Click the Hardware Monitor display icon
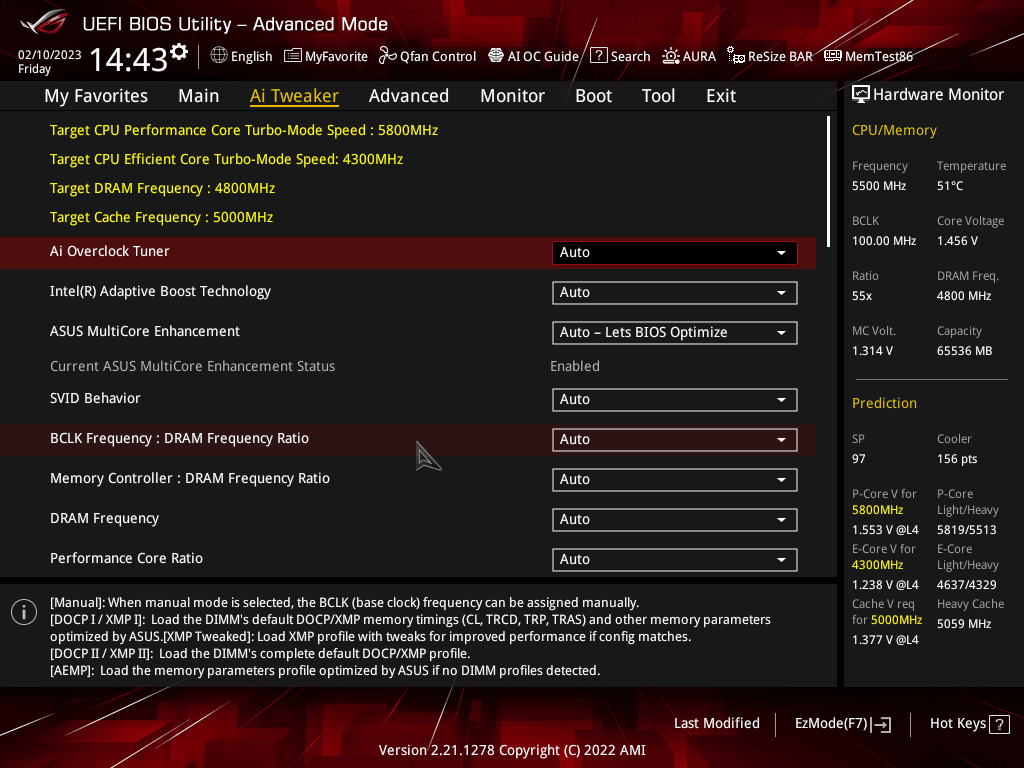The height and width of the screenshot is (768, 1024). point(861,95)
